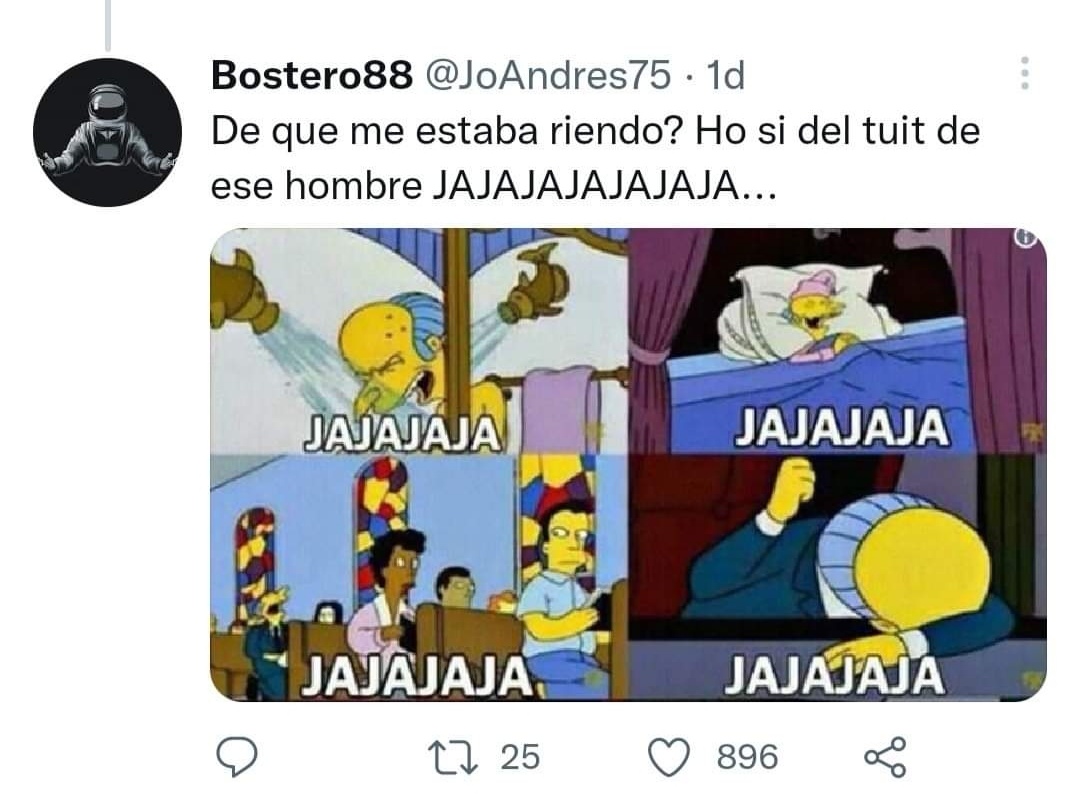Click the thread connector line above avatar

point(107,25)
